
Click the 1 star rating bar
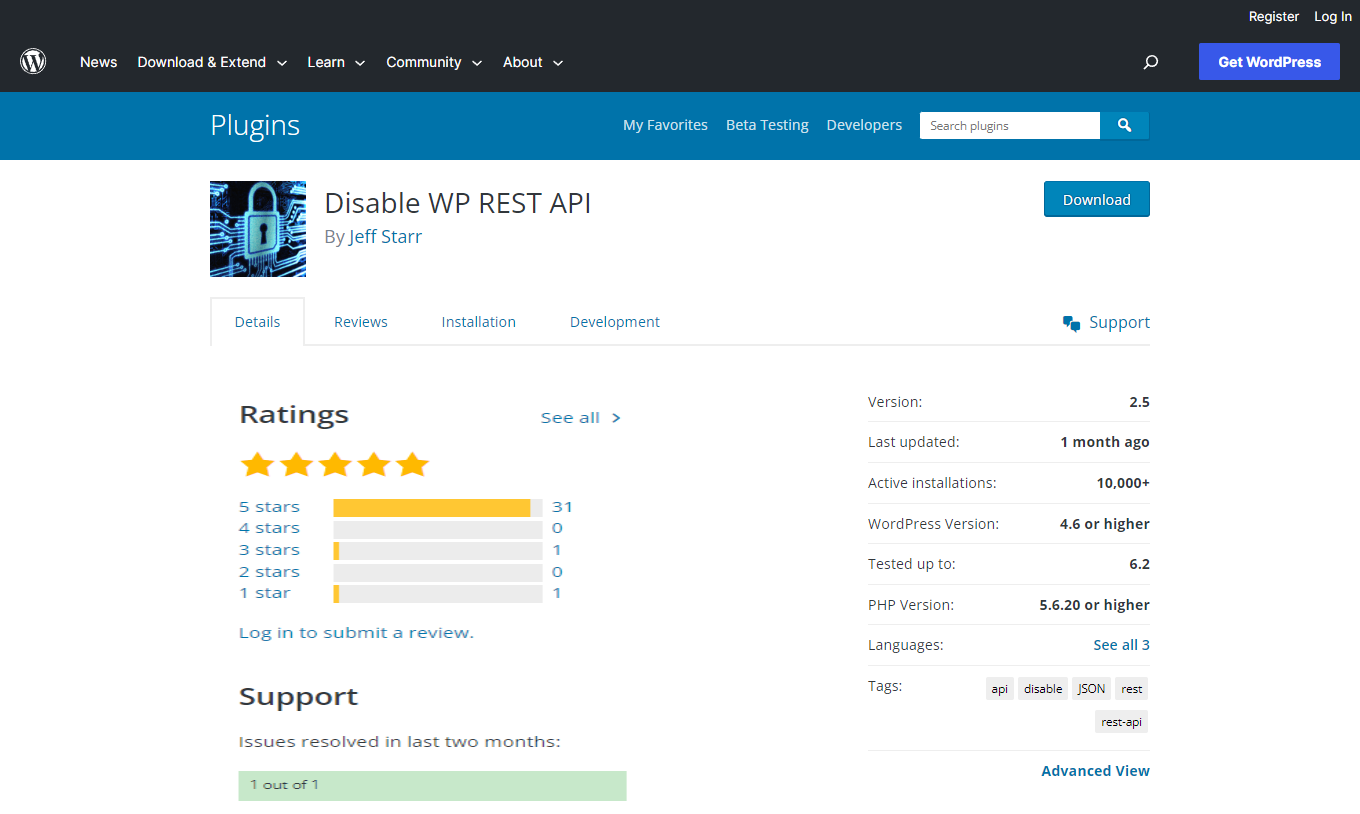click(438, 594)
